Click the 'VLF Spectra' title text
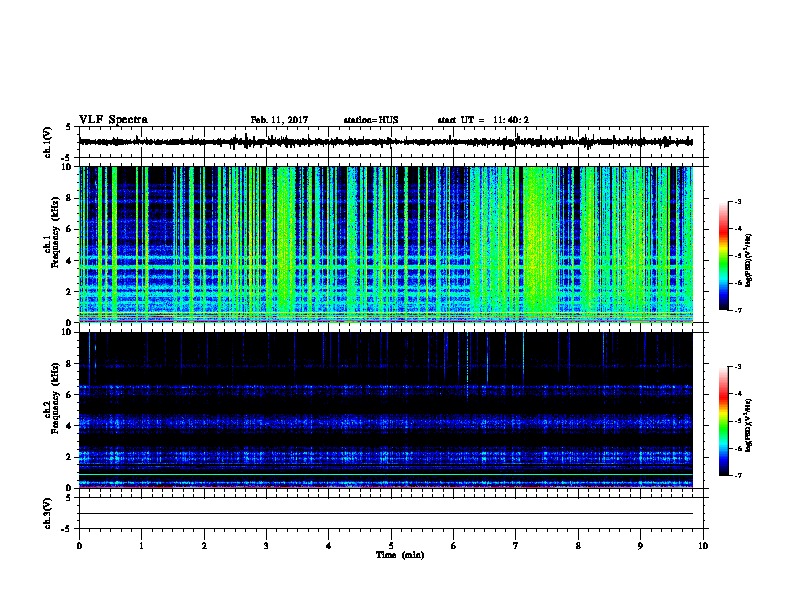792x612 pixels. [x=113, y=119]
